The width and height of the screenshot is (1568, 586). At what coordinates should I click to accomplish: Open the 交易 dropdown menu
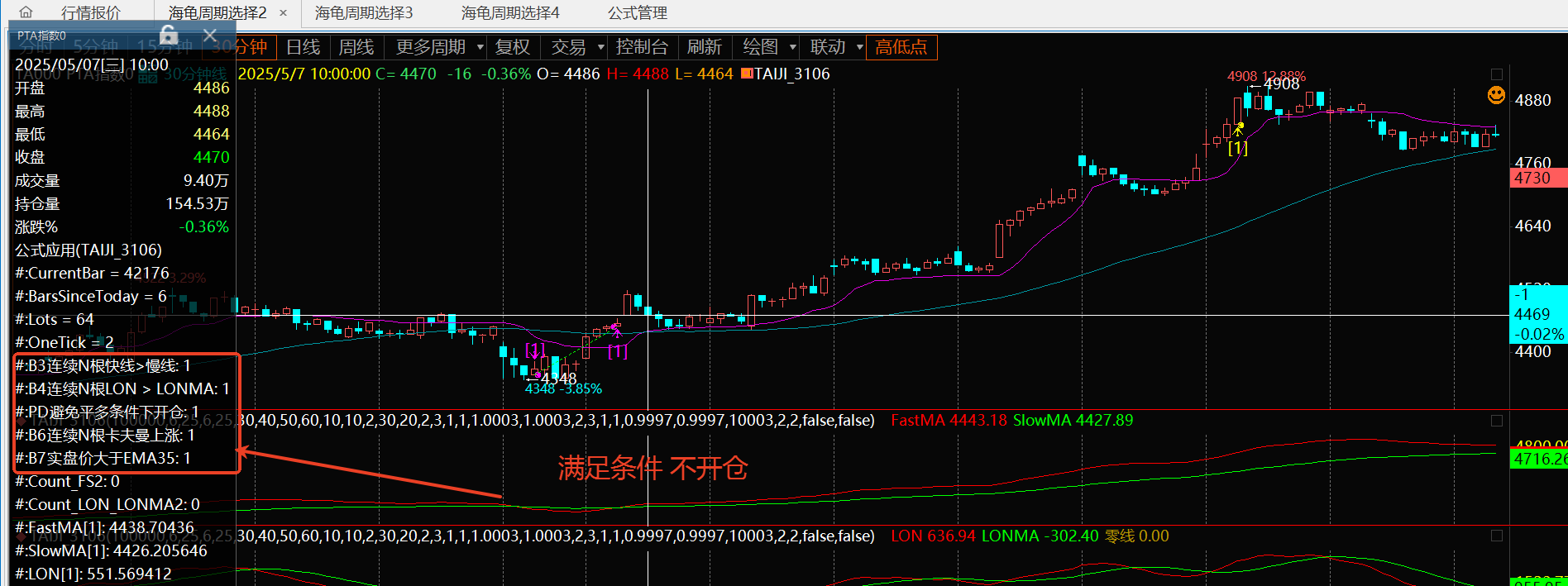[577, 47]
